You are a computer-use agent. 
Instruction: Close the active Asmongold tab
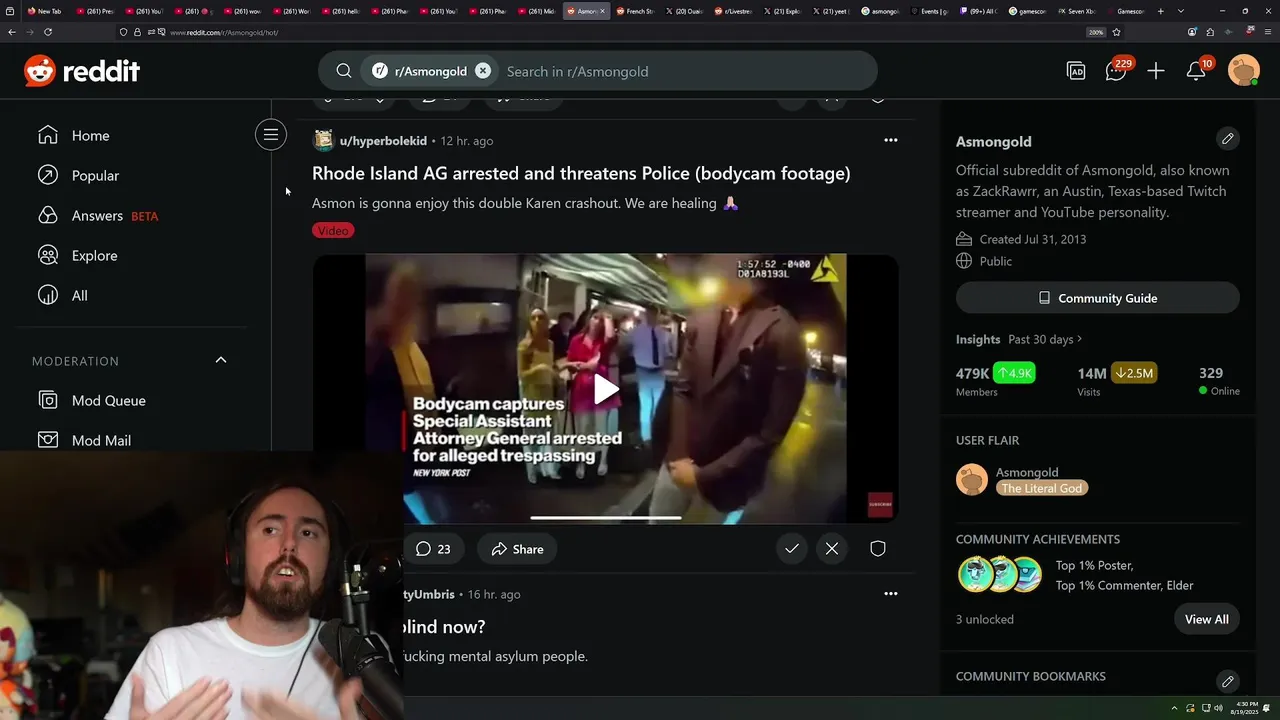click(602, 11)
